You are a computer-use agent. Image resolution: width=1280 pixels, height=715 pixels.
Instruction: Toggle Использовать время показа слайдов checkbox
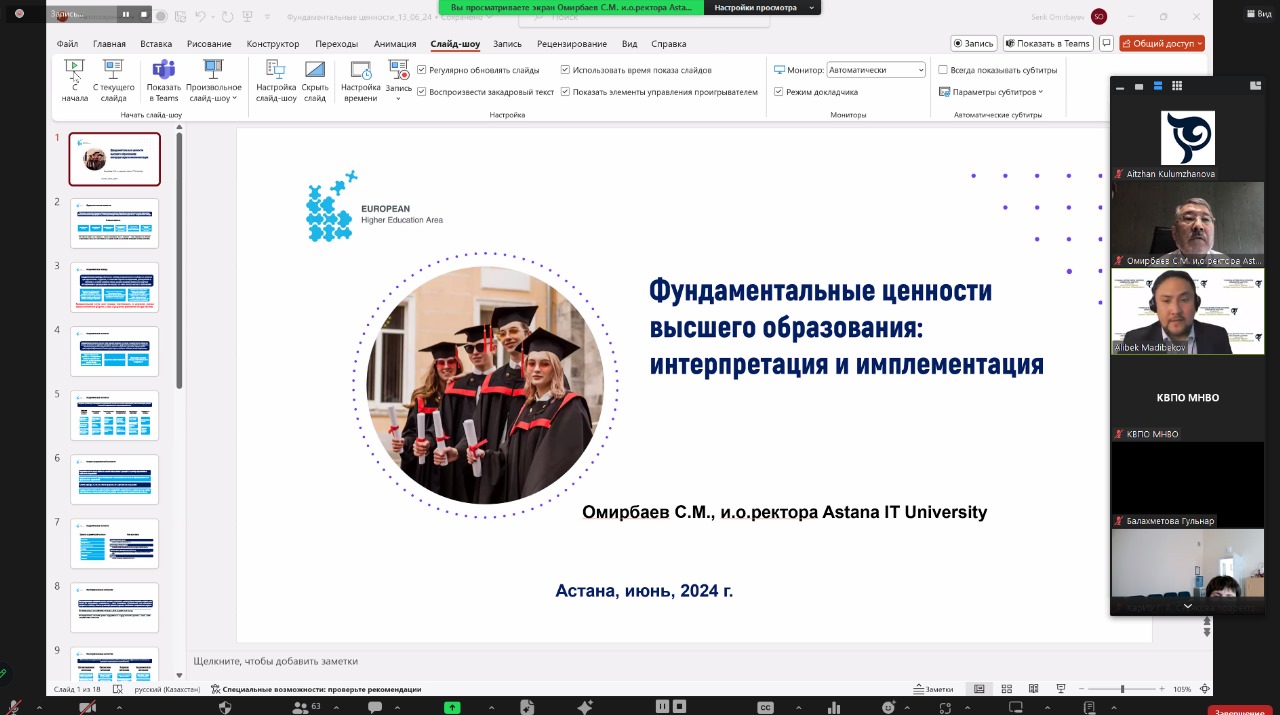pos(565,70)
